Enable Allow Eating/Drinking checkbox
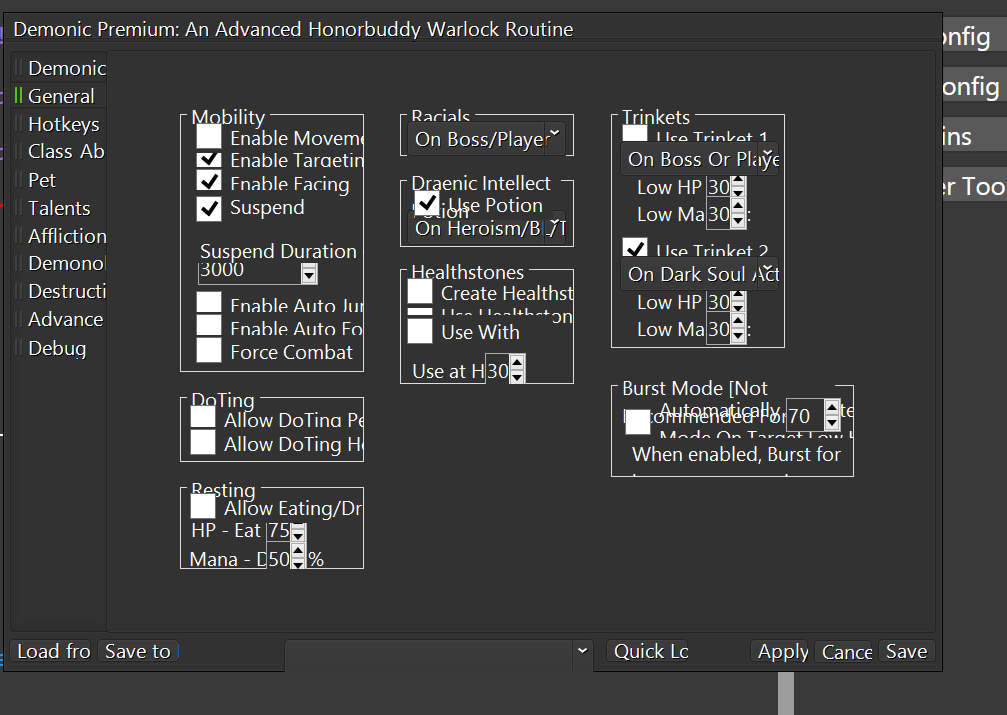Viewport: 1007px width, 715px height. 203,506
